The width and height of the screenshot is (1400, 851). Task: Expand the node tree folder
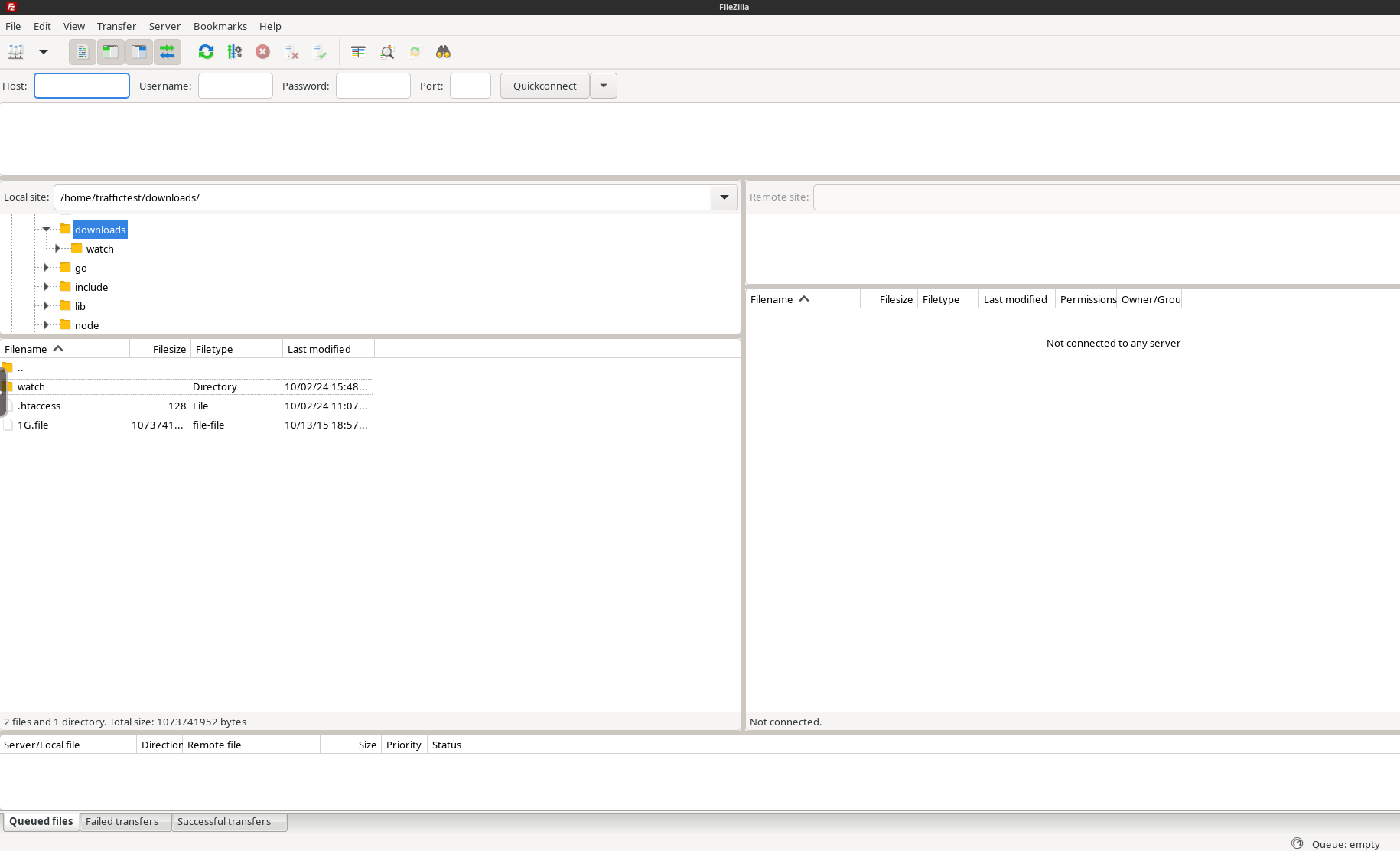coord(46,324)
